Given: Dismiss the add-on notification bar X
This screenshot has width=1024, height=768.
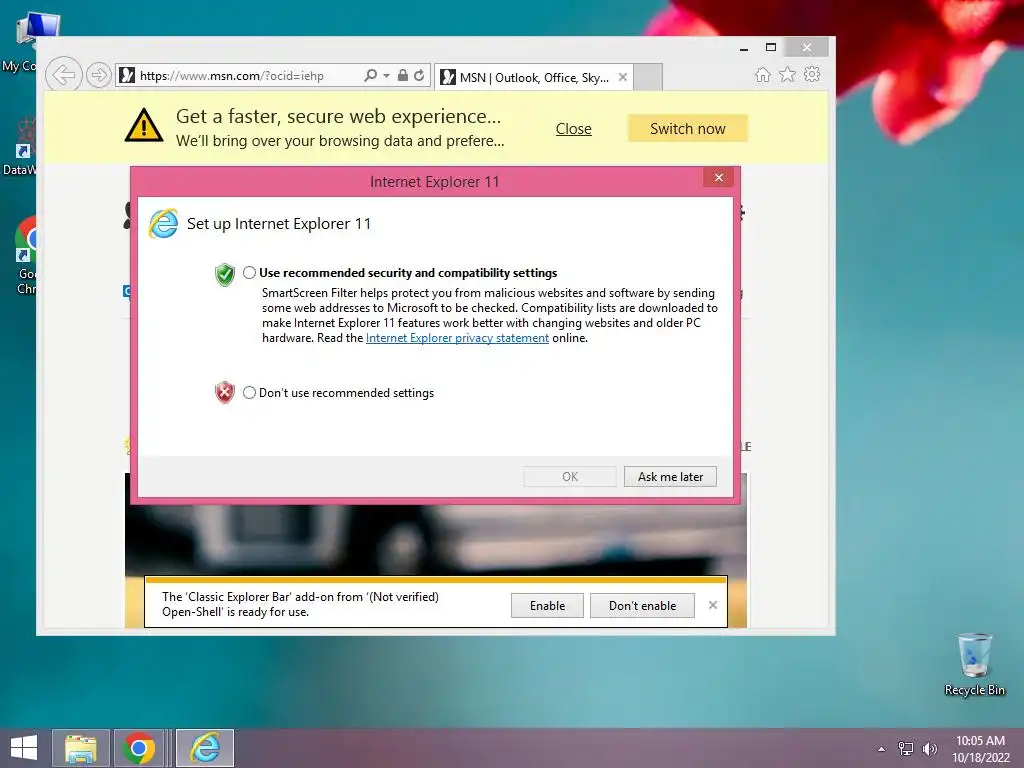Looking at the screenshot, I should click(712, 605).
